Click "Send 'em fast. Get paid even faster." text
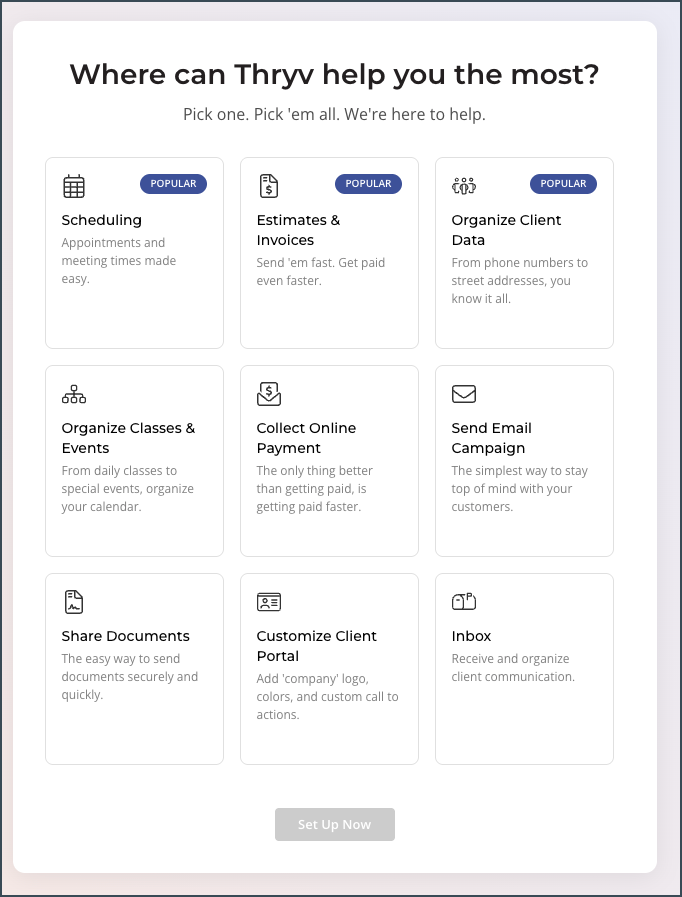Screen dimensions: 682x897 pos(321,272)
